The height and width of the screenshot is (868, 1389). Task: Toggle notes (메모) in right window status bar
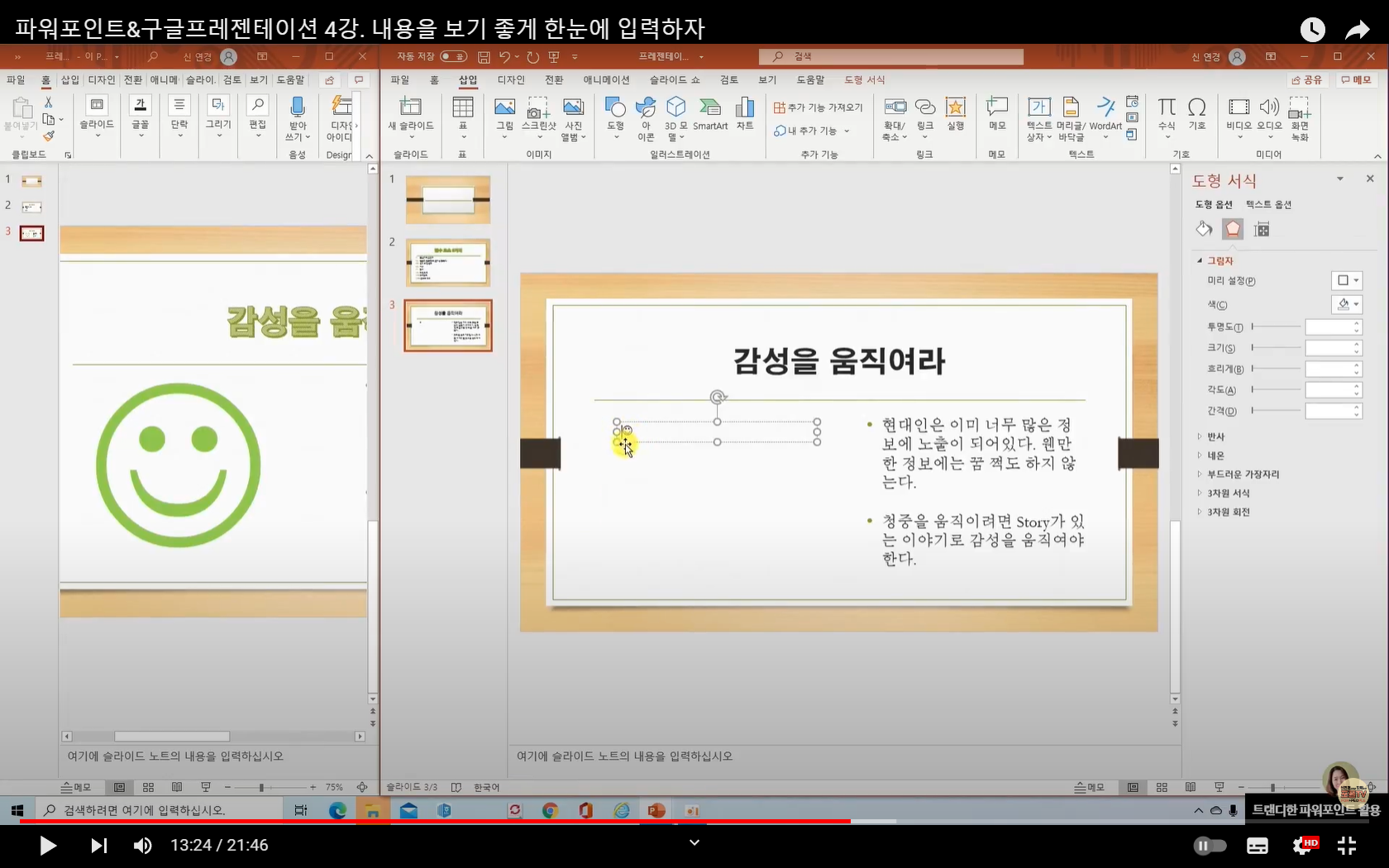click(x=1089, y=787)
